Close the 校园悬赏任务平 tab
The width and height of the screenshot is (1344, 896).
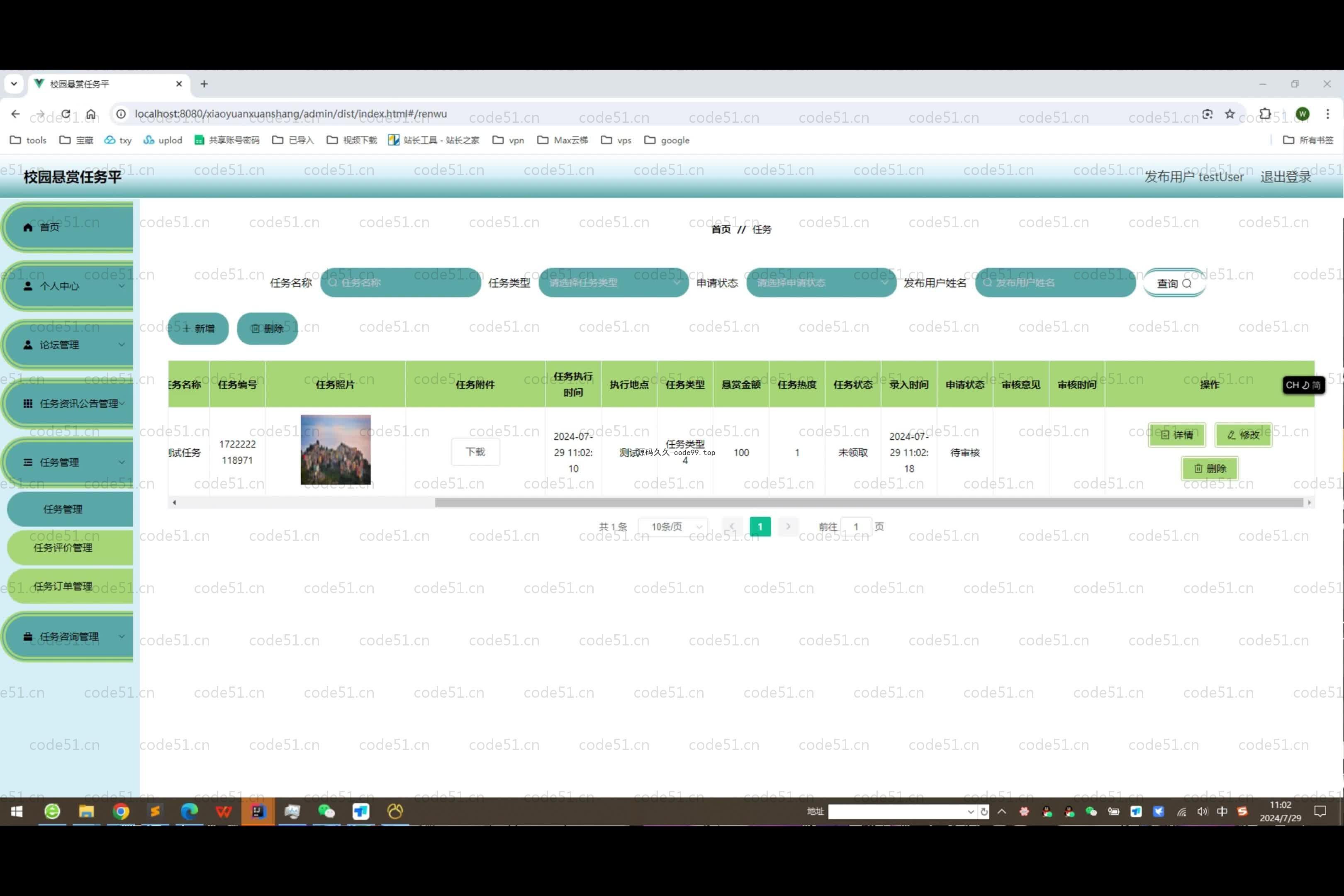pos(179,84)
